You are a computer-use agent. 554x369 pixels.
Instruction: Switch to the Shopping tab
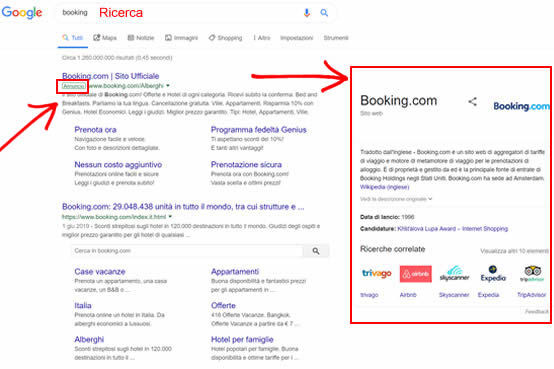225,38
